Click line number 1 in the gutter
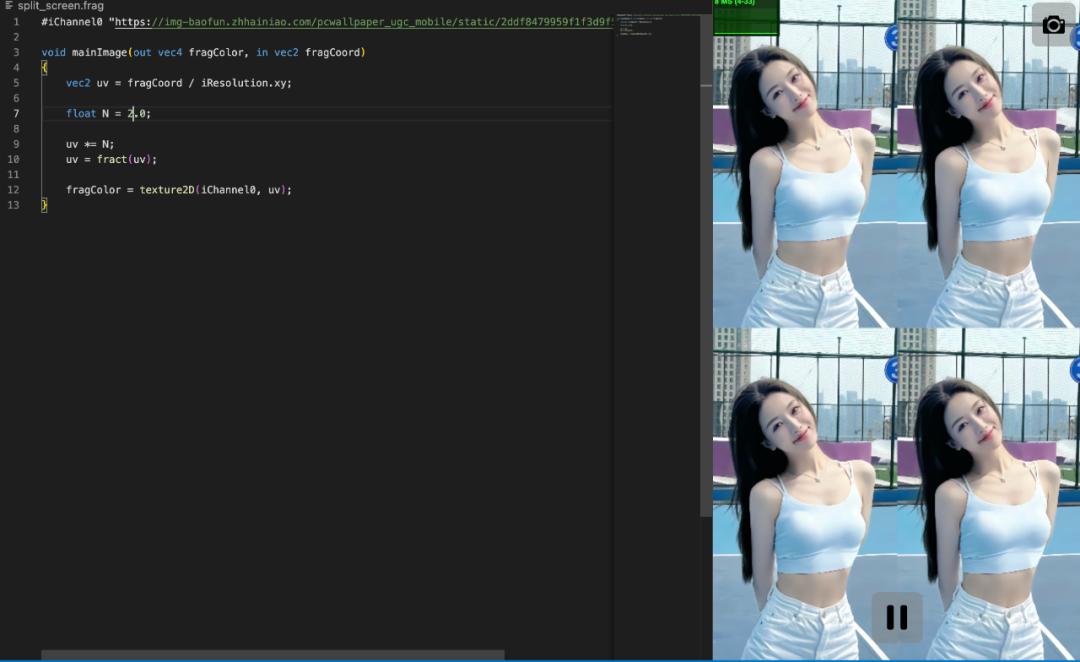 click(x=15, y=22)
